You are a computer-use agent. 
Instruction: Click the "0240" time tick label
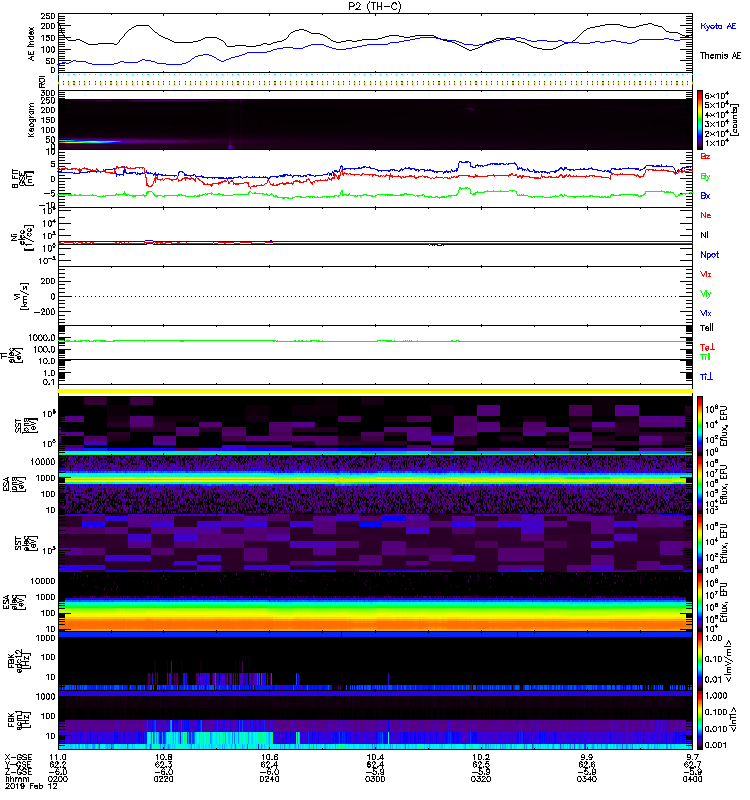tap(269, 779)
